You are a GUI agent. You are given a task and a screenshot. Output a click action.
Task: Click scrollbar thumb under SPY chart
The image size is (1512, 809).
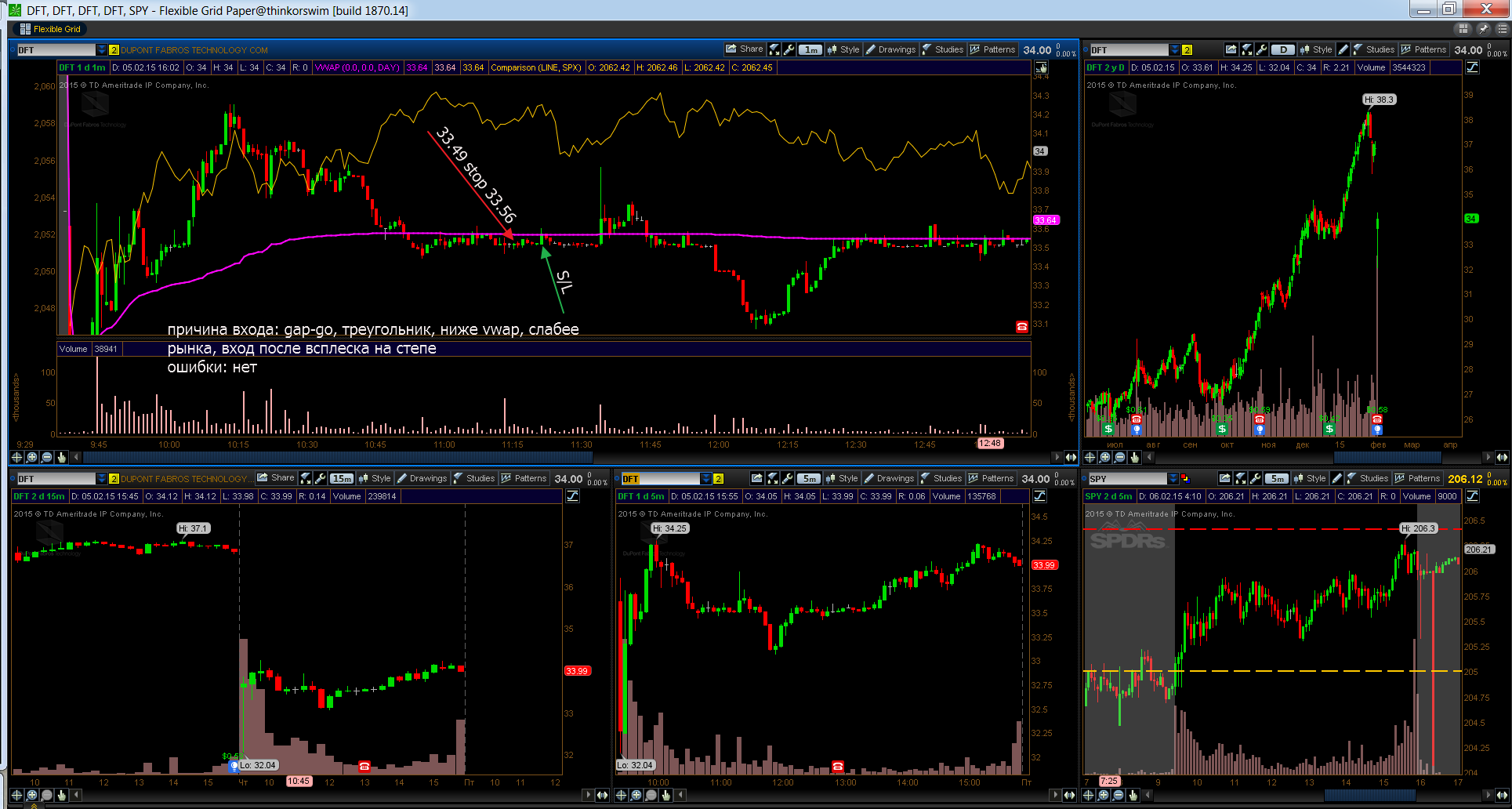[1369, 795]
